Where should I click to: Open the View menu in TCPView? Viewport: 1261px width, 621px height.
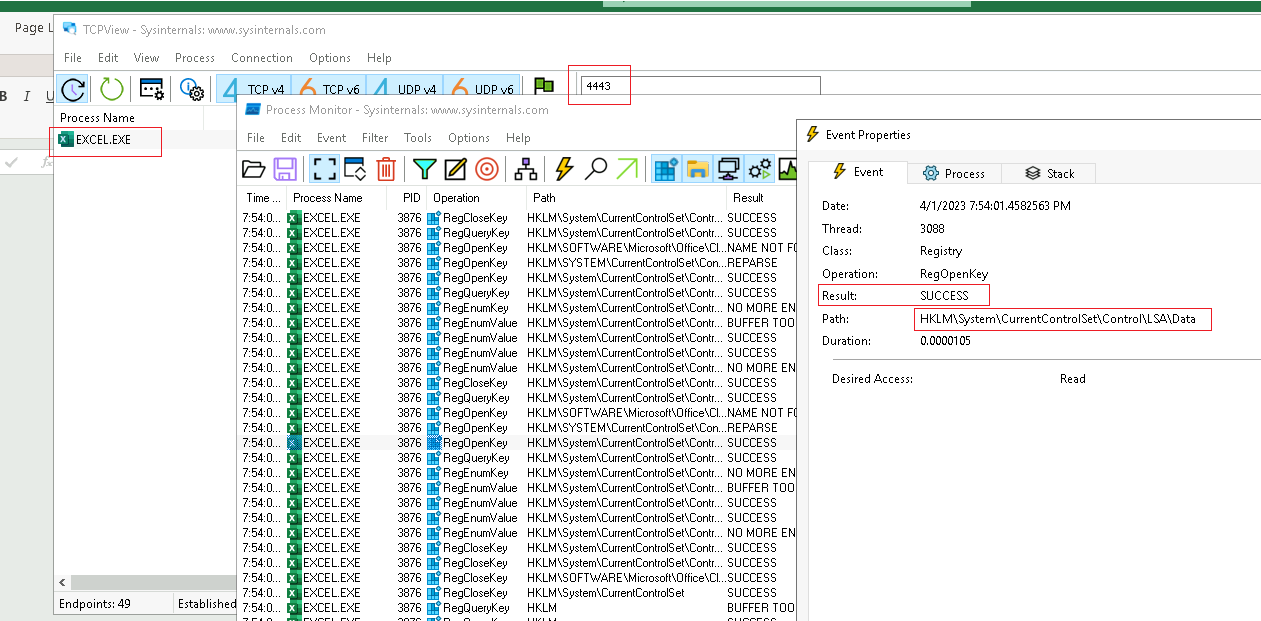point(147,58)
